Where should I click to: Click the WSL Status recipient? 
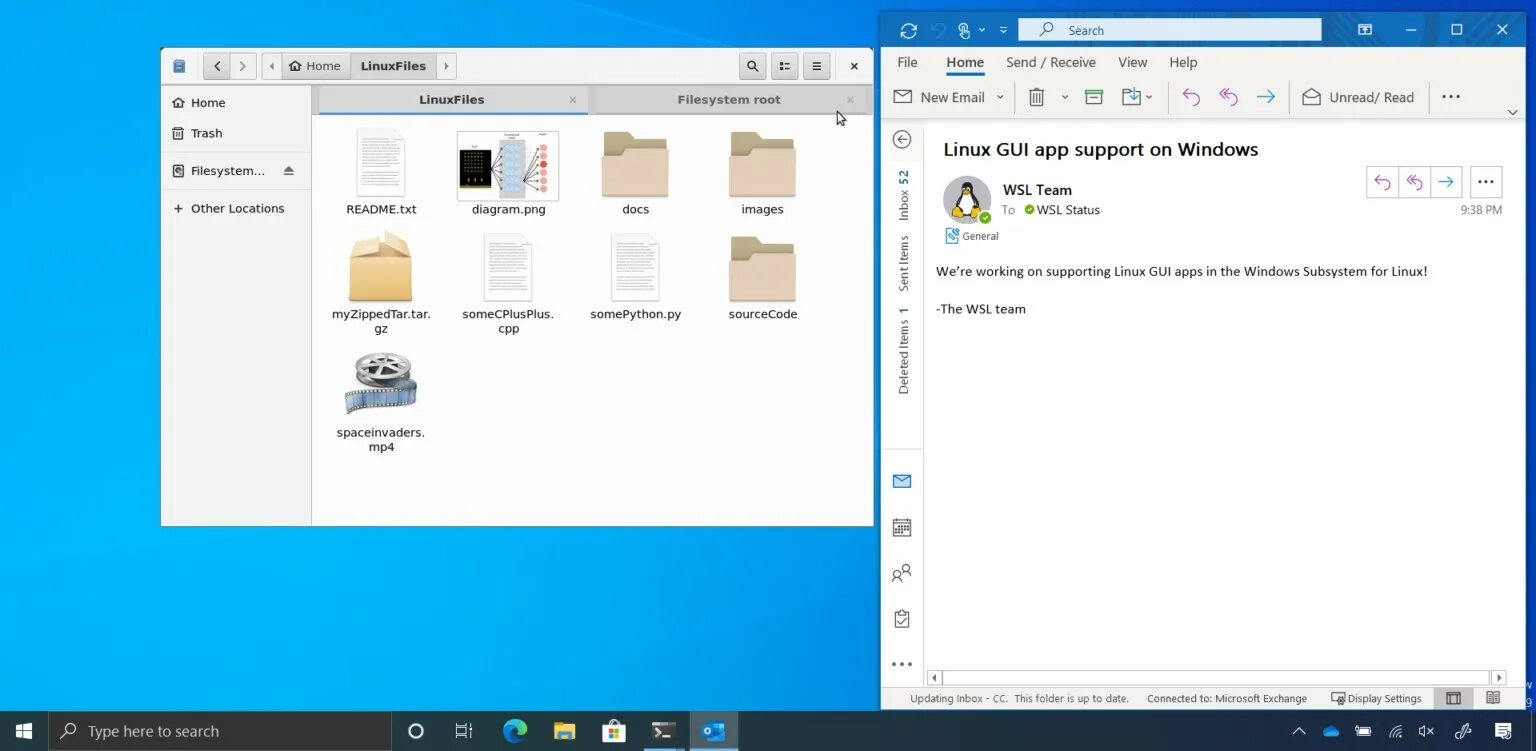click(1062, 210)
